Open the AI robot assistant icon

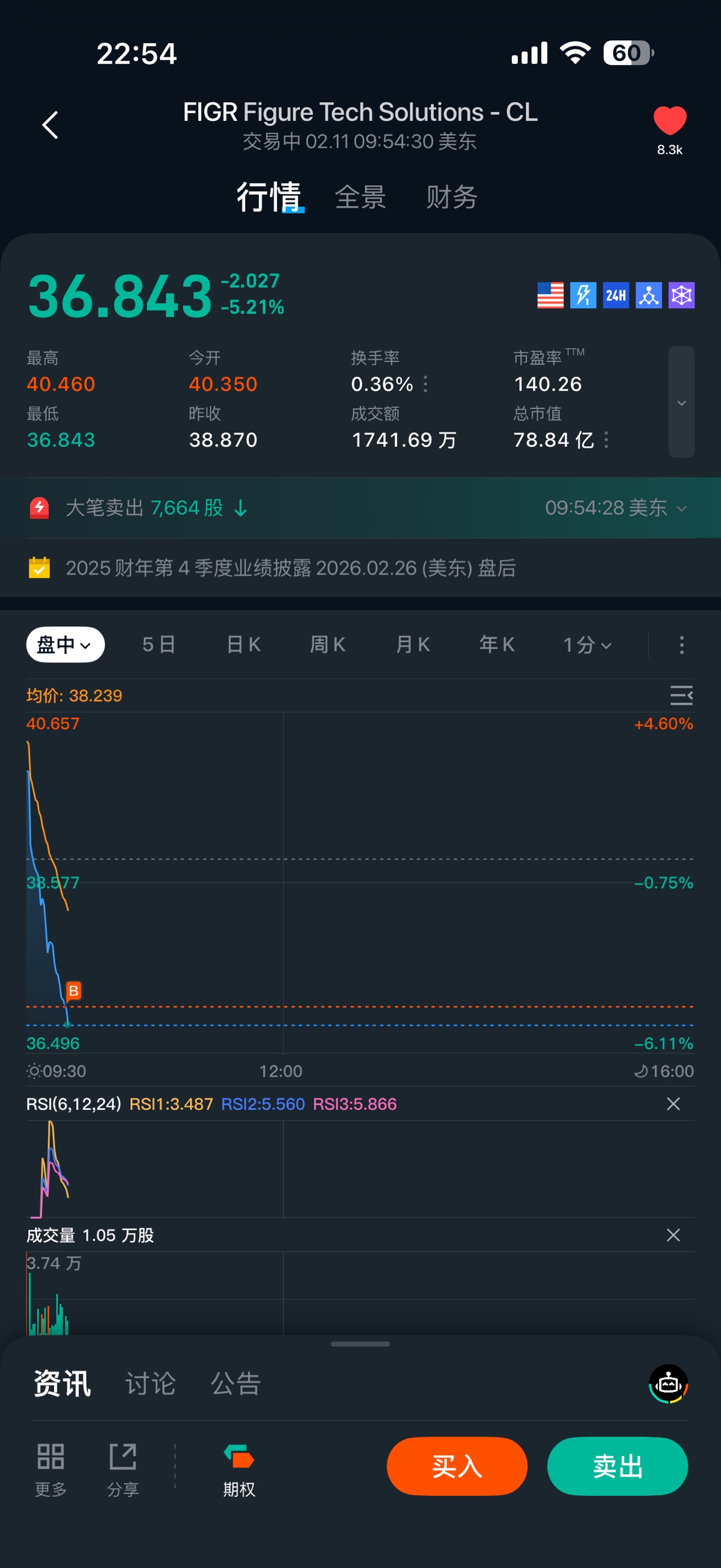click(x=668, y=1383)
